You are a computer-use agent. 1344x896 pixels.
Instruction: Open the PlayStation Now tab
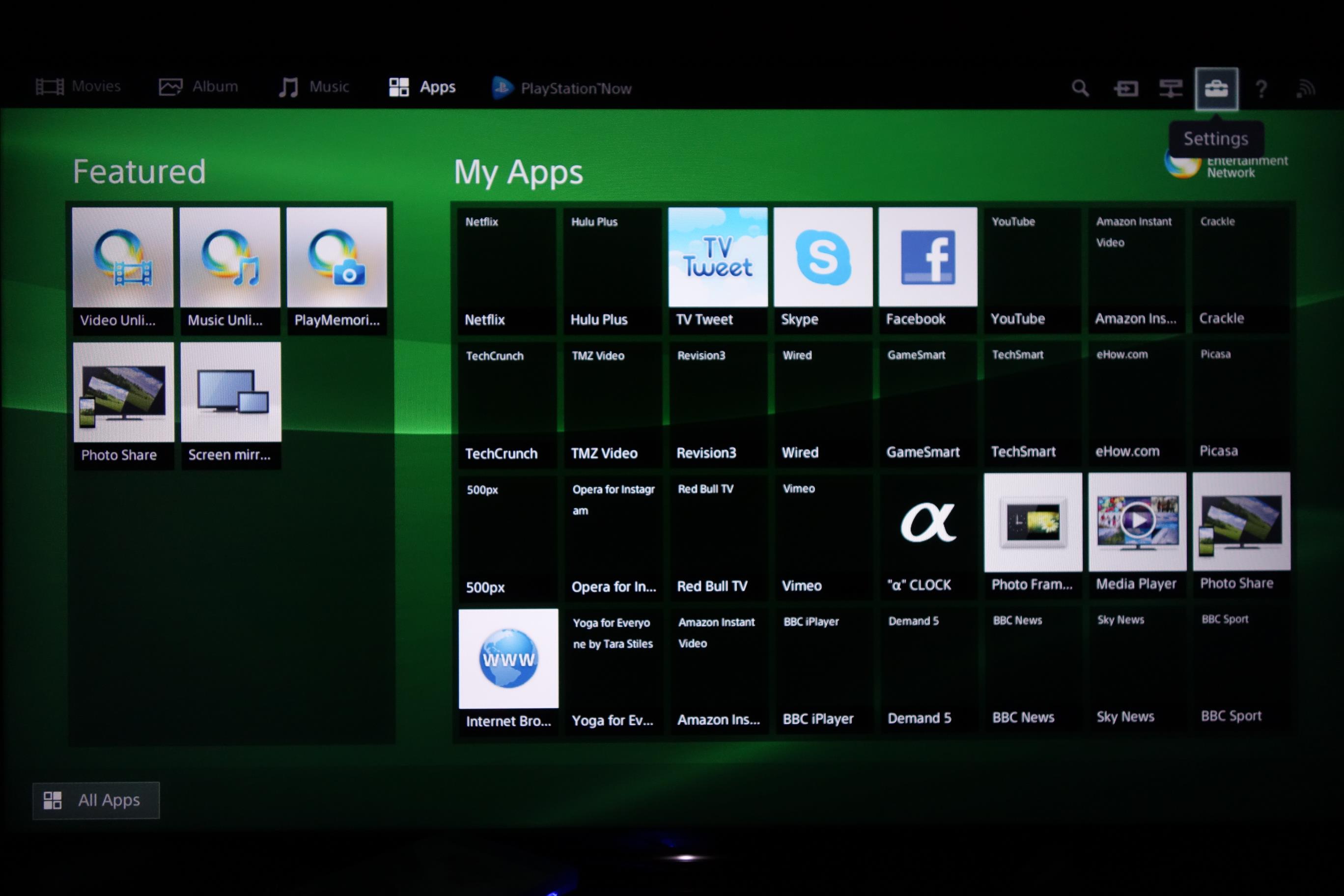(562, 88)
